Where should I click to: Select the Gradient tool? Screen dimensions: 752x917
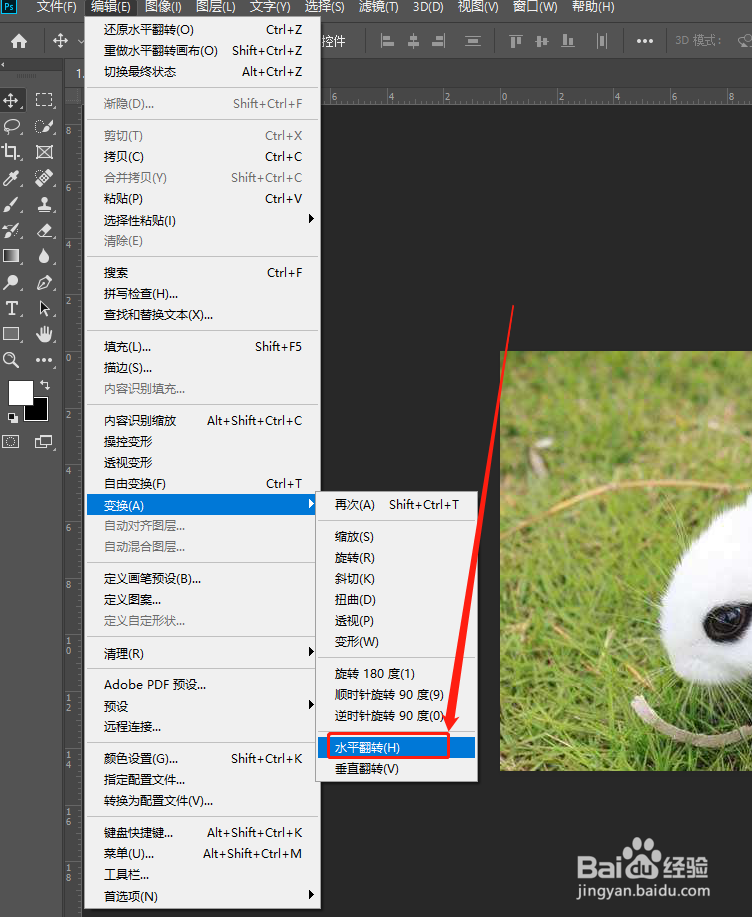tap(11, 256)
